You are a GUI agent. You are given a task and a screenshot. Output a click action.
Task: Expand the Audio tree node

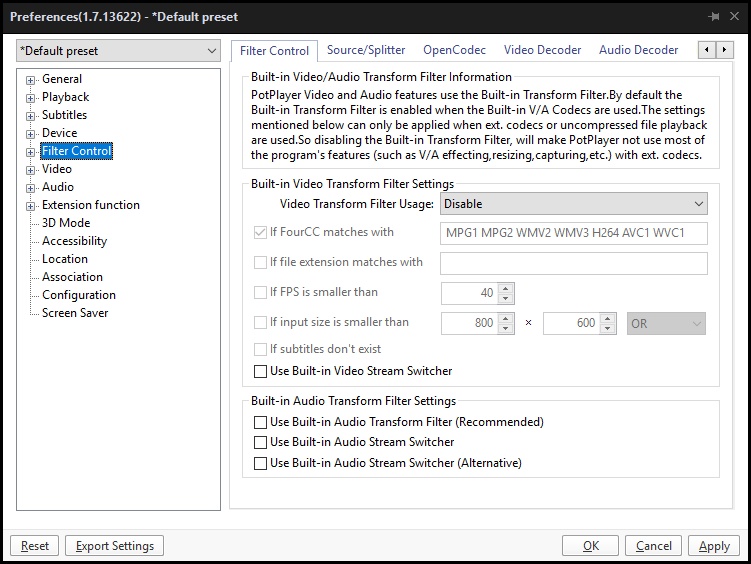click(30, 188)
